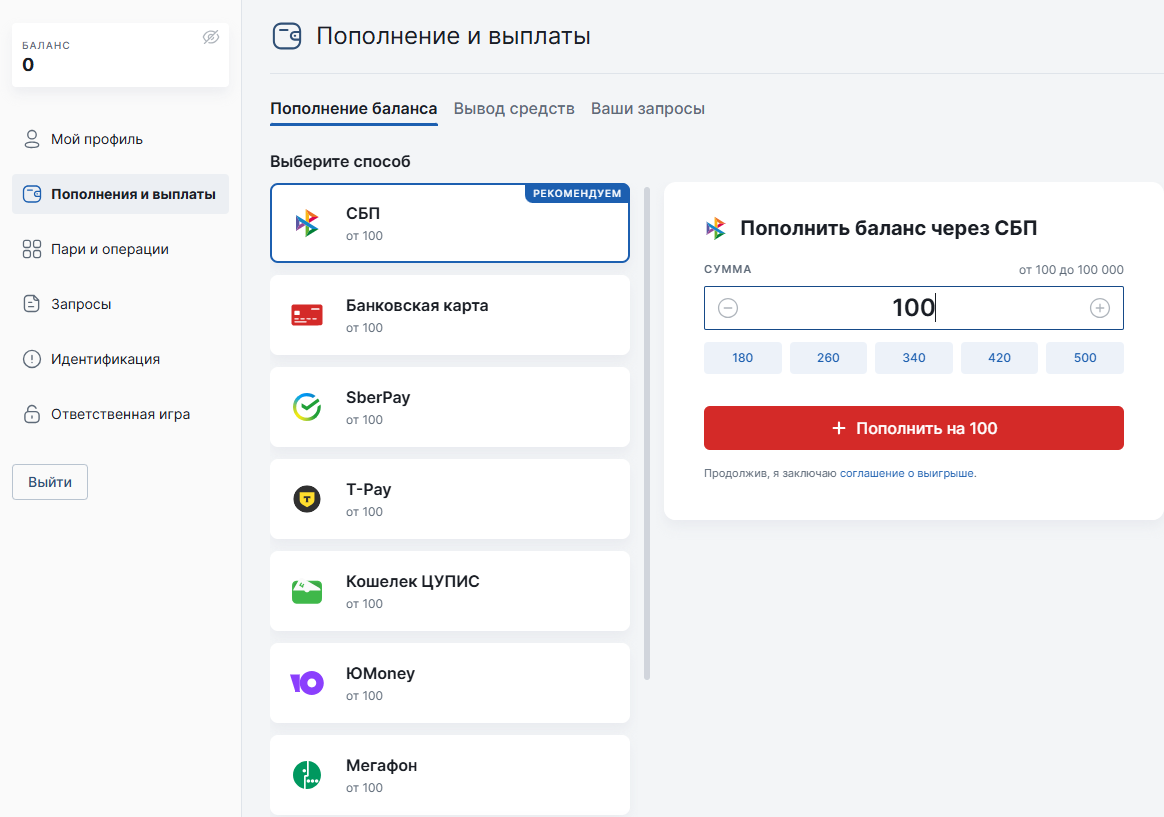
Task: Click the Выберите способ heading
Action: click(x=340, y=161)
